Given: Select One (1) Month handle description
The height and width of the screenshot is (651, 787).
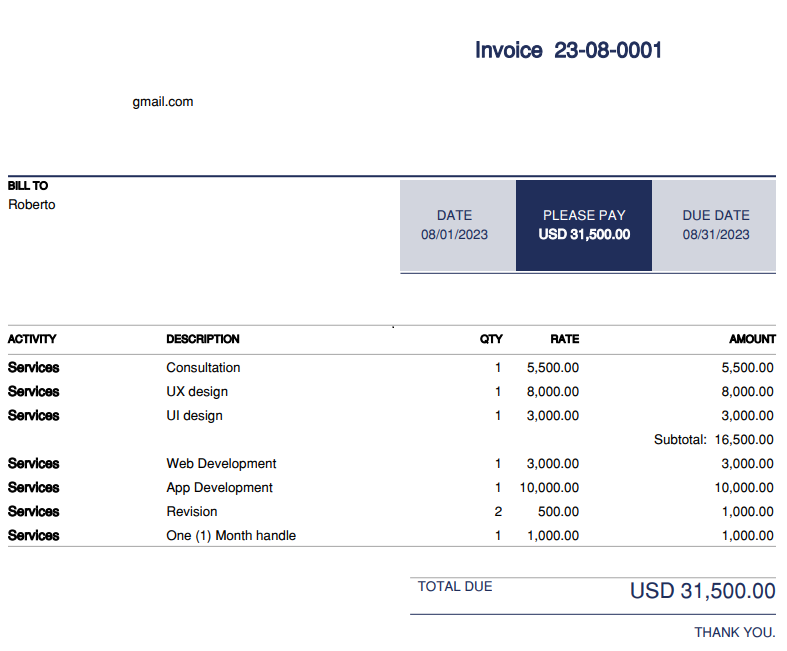Looking at the screenshot, I should click(231, 536).
